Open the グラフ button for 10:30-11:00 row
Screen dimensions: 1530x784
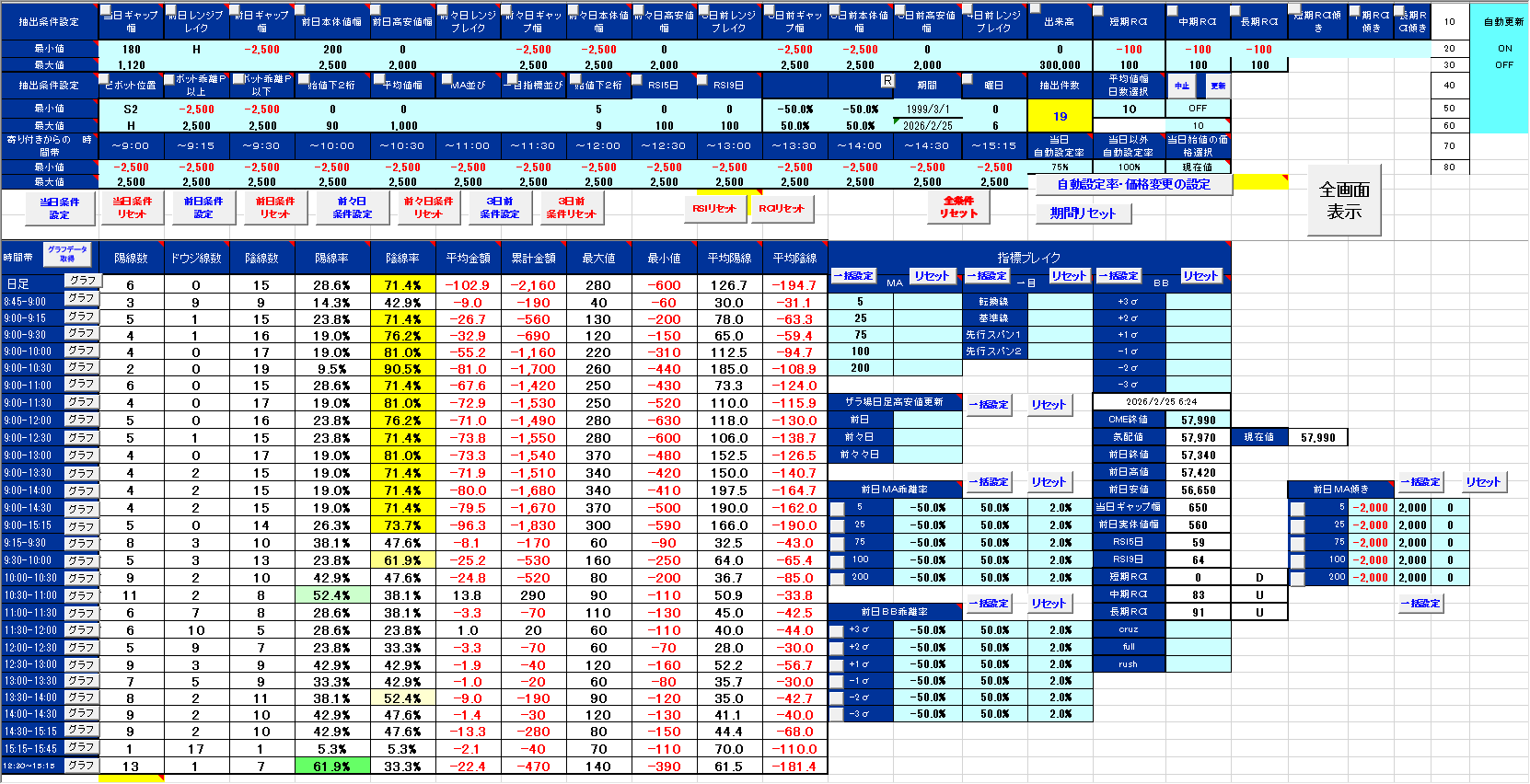[82, 595]
